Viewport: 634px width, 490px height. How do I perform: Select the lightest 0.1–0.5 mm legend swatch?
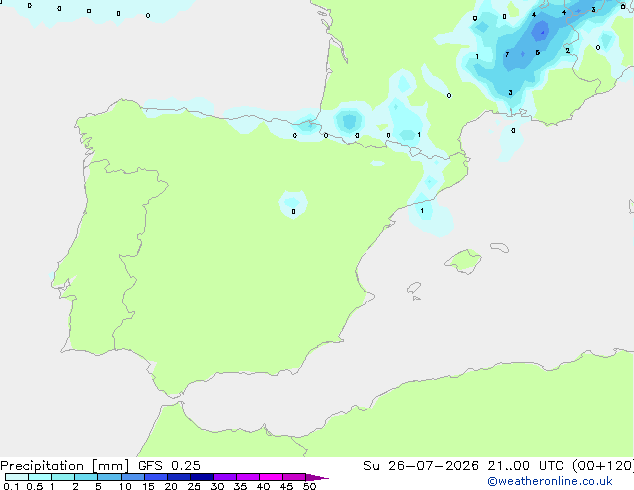17,477
